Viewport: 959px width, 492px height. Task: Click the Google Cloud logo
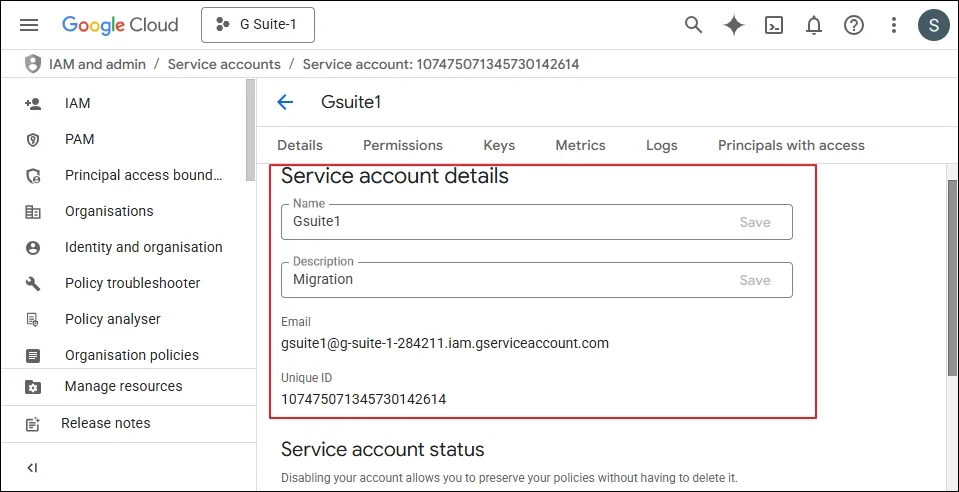tap(120, 25)
